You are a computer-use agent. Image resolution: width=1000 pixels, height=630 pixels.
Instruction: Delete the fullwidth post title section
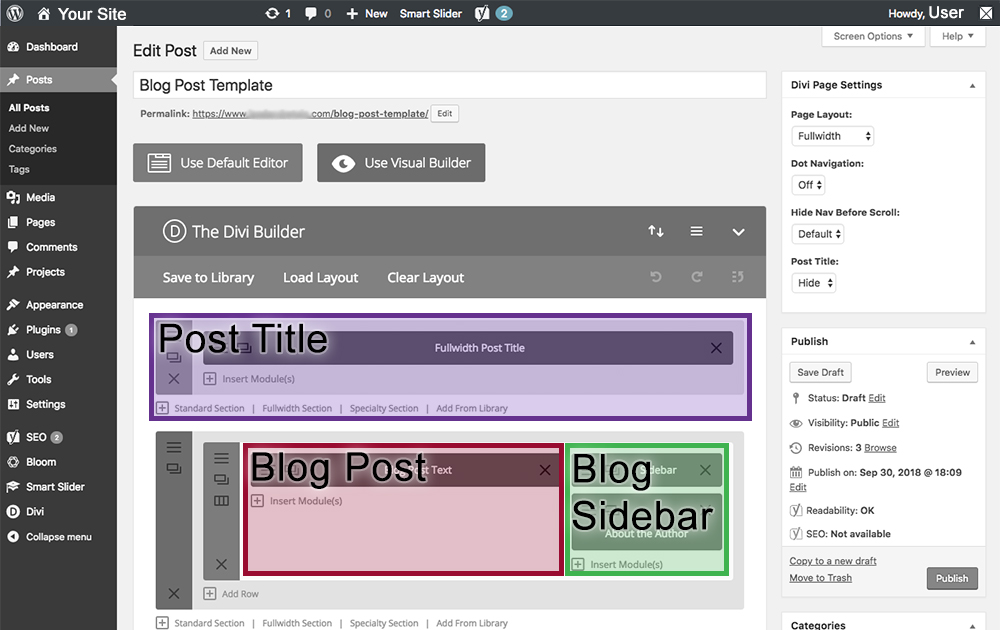[x=173, y=379]
